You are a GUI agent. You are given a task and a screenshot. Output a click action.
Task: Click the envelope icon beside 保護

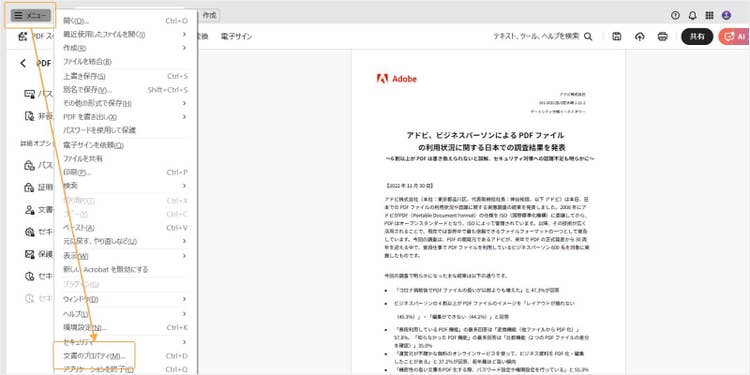30,254
